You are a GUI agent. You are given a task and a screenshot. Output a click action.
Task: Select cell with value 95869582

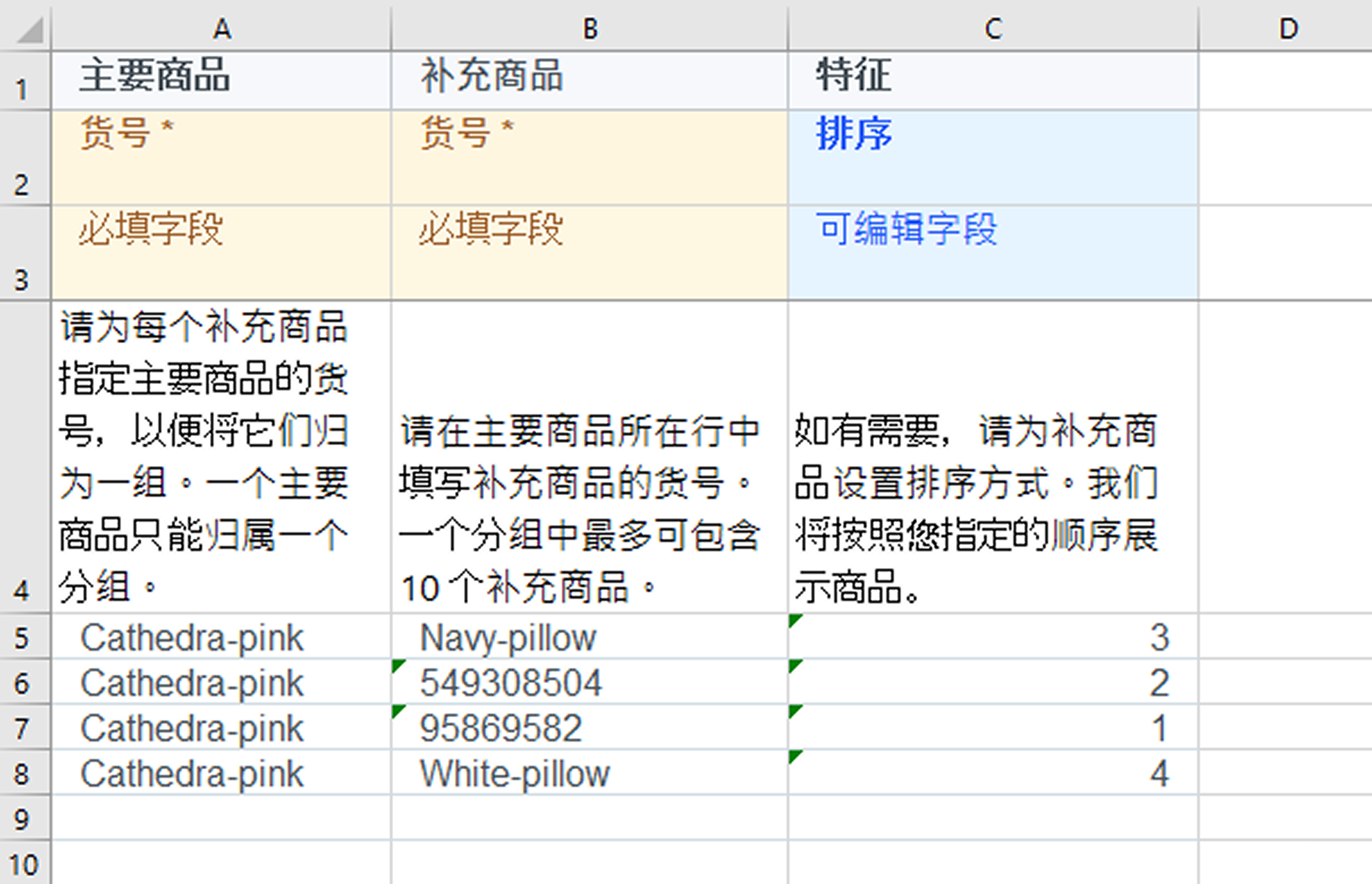501,728
